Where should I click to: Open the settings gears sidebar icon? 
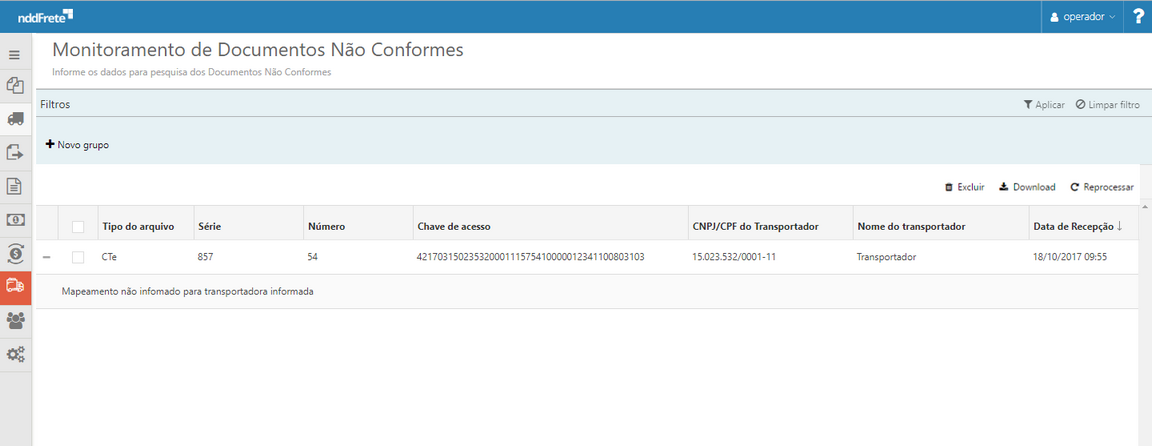click(15, 354)
